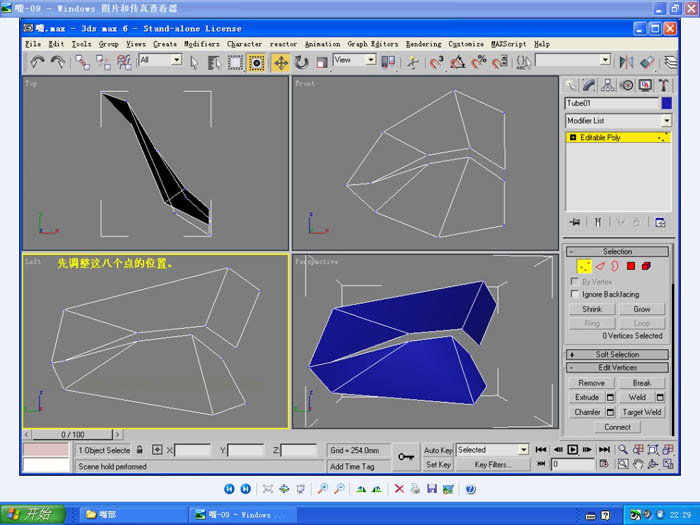Open the Rendering menu

(423, 44)
